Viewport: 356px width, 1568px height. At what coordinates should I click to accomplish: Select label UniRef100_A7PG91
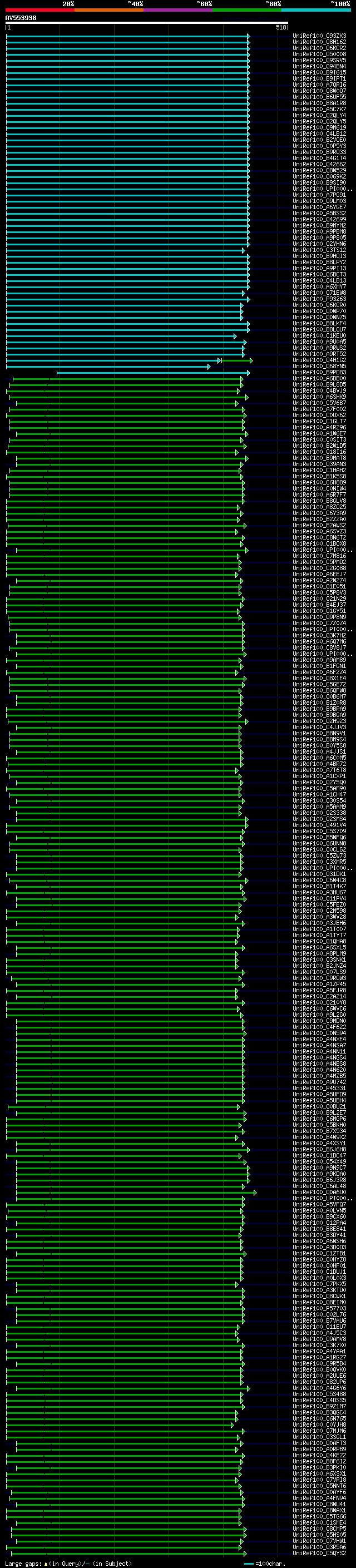click(319, 195)
